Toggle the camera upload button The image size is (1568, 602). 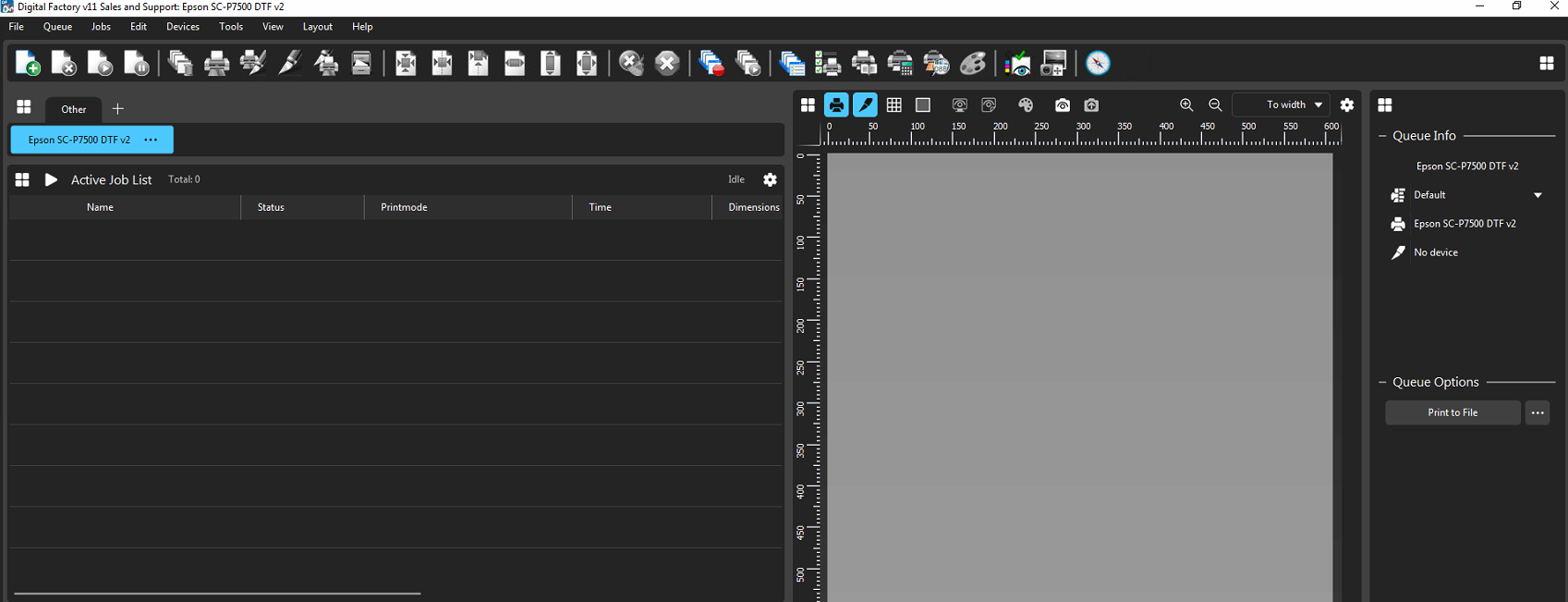1091,105
